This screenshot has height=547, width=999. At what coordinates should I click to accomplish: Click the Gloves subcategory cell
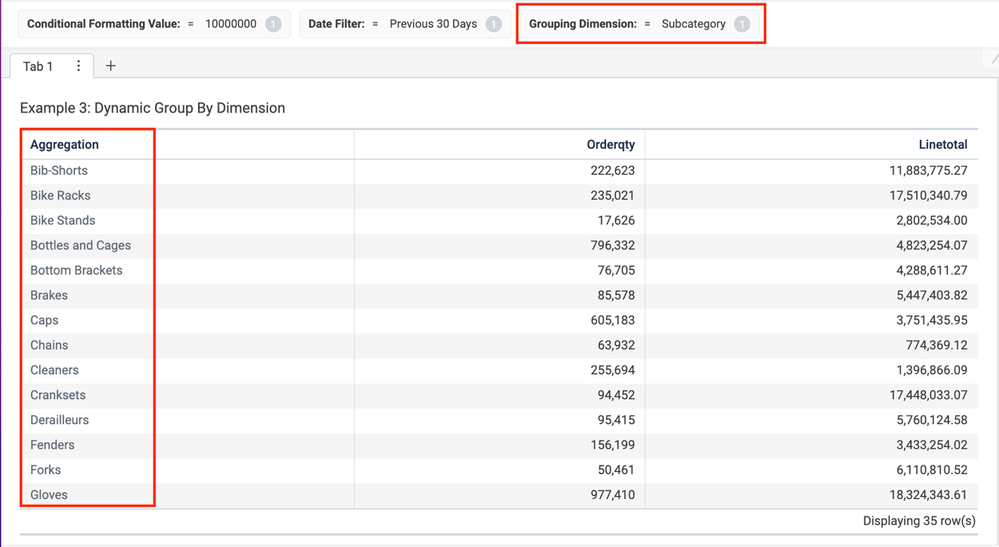[49, 495]
